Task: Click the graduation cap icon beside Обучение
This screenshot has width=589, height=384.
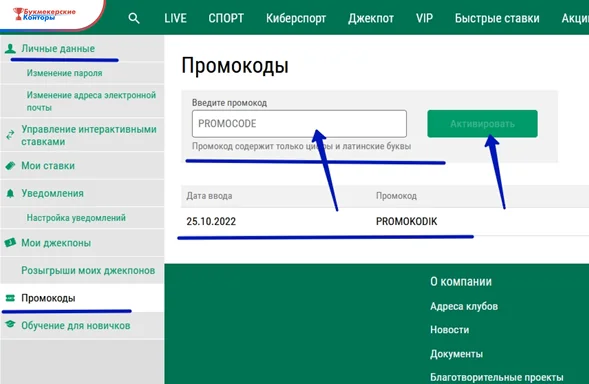Action: 10,324
